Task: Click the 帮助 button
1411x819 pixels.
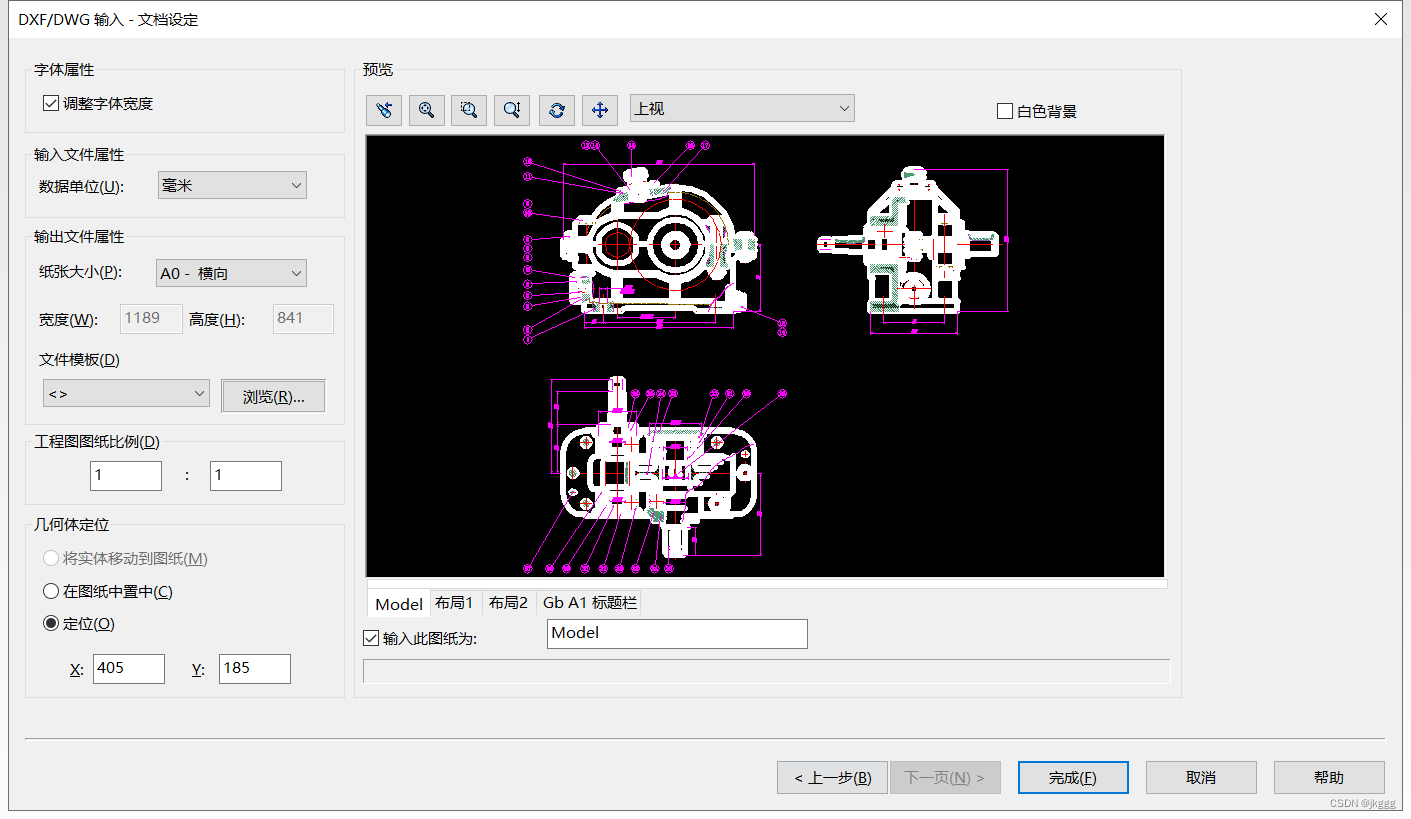Action: tap(1329, 777)
